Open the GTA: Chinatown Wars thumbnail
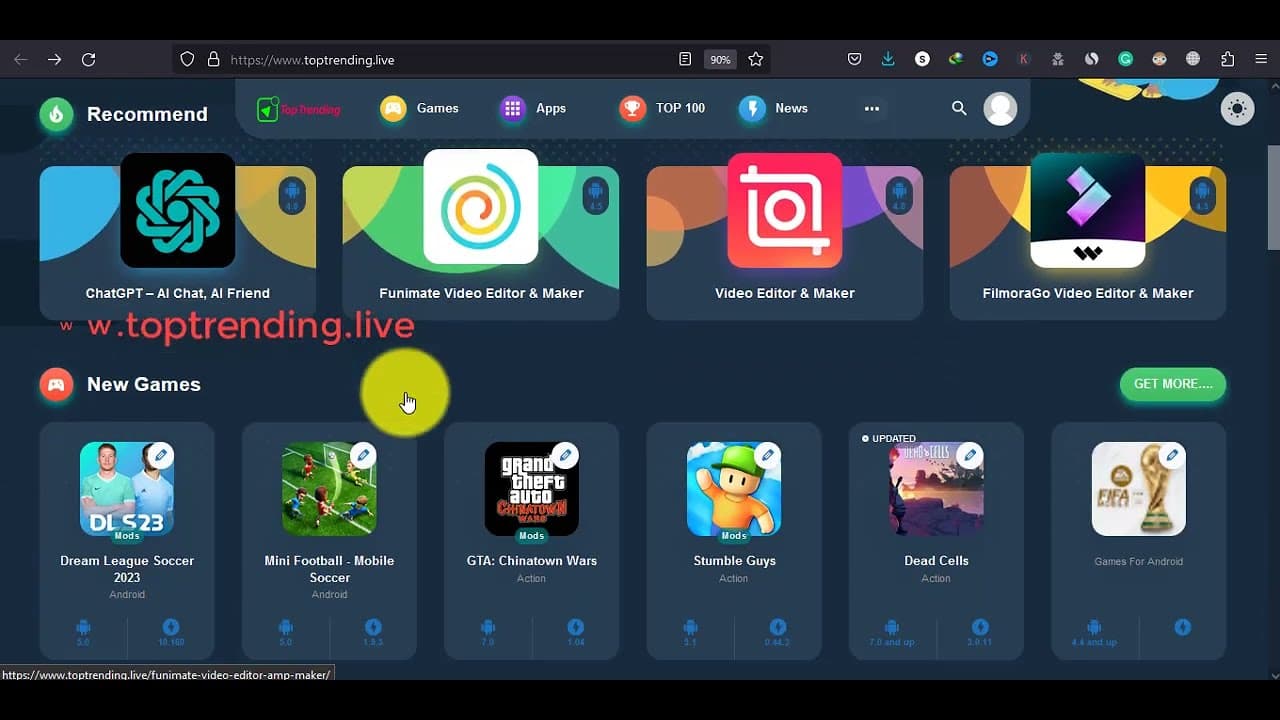This screenshot has height=720, width=1280. point(532,489)
